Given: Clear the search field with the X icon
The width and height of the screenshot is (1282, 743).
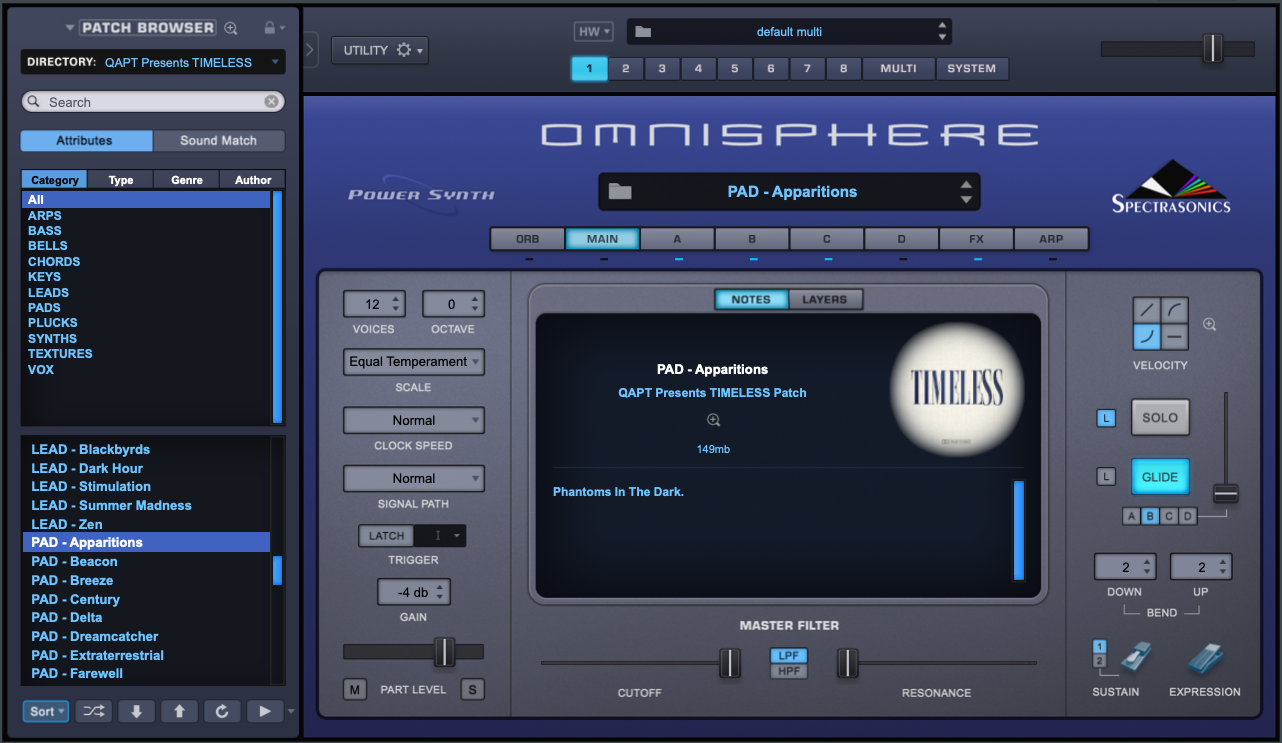Looking at the screenshot, I should (x=271, y=102).
